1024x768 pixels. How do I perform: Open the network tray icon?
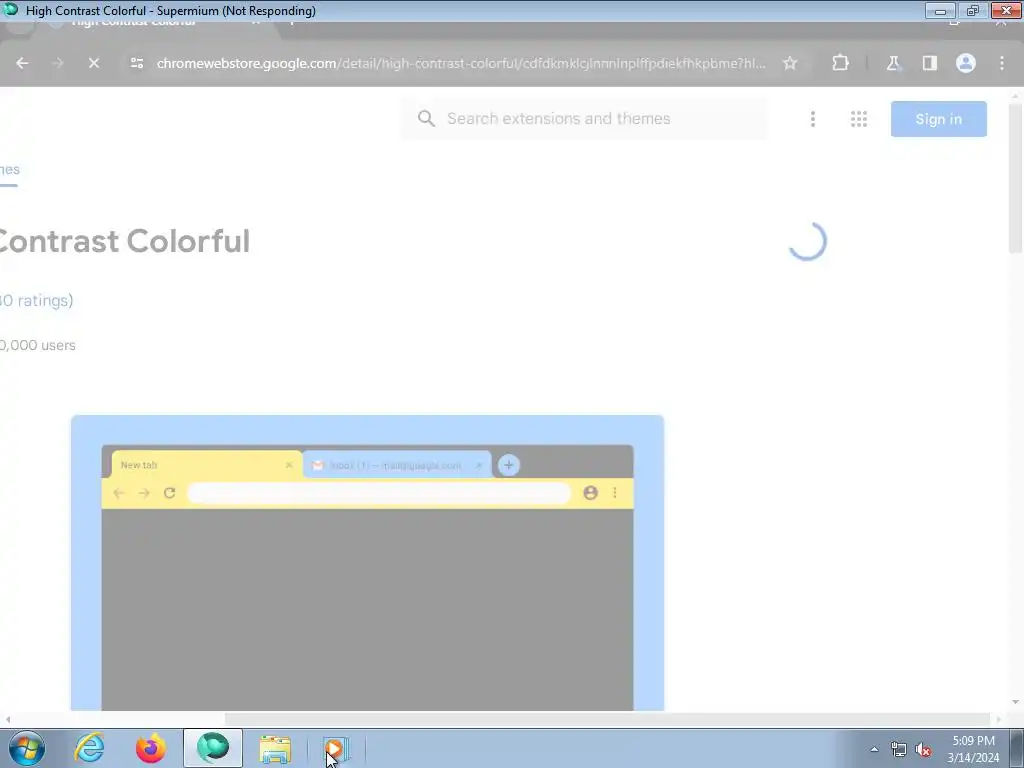[899, 749]
